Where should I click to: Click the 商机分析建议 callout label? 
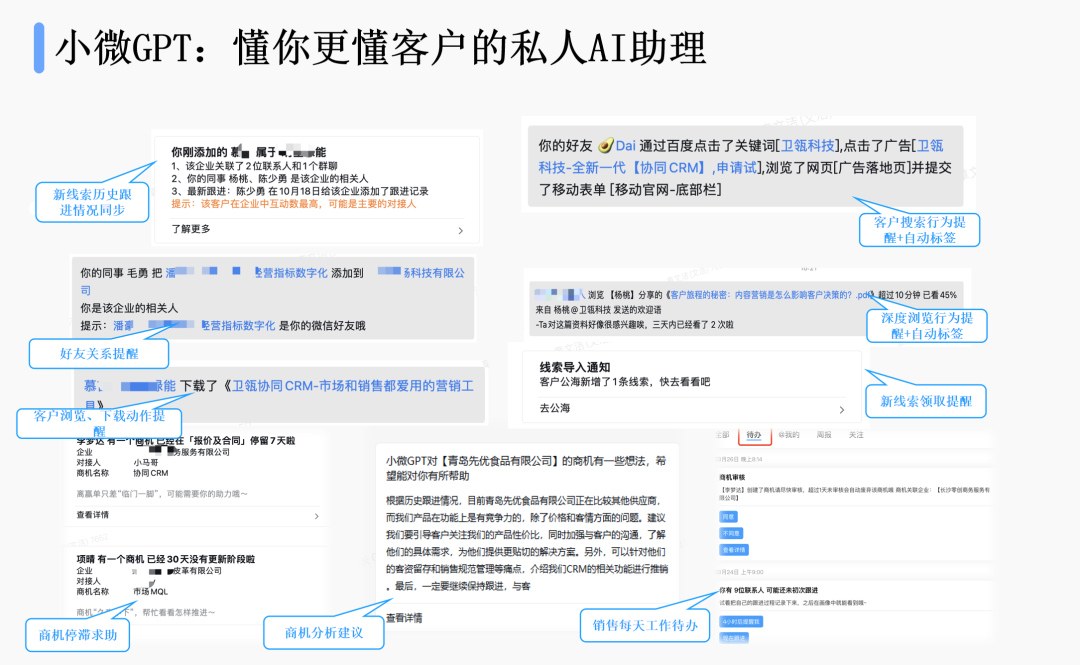tap(323, 632)
